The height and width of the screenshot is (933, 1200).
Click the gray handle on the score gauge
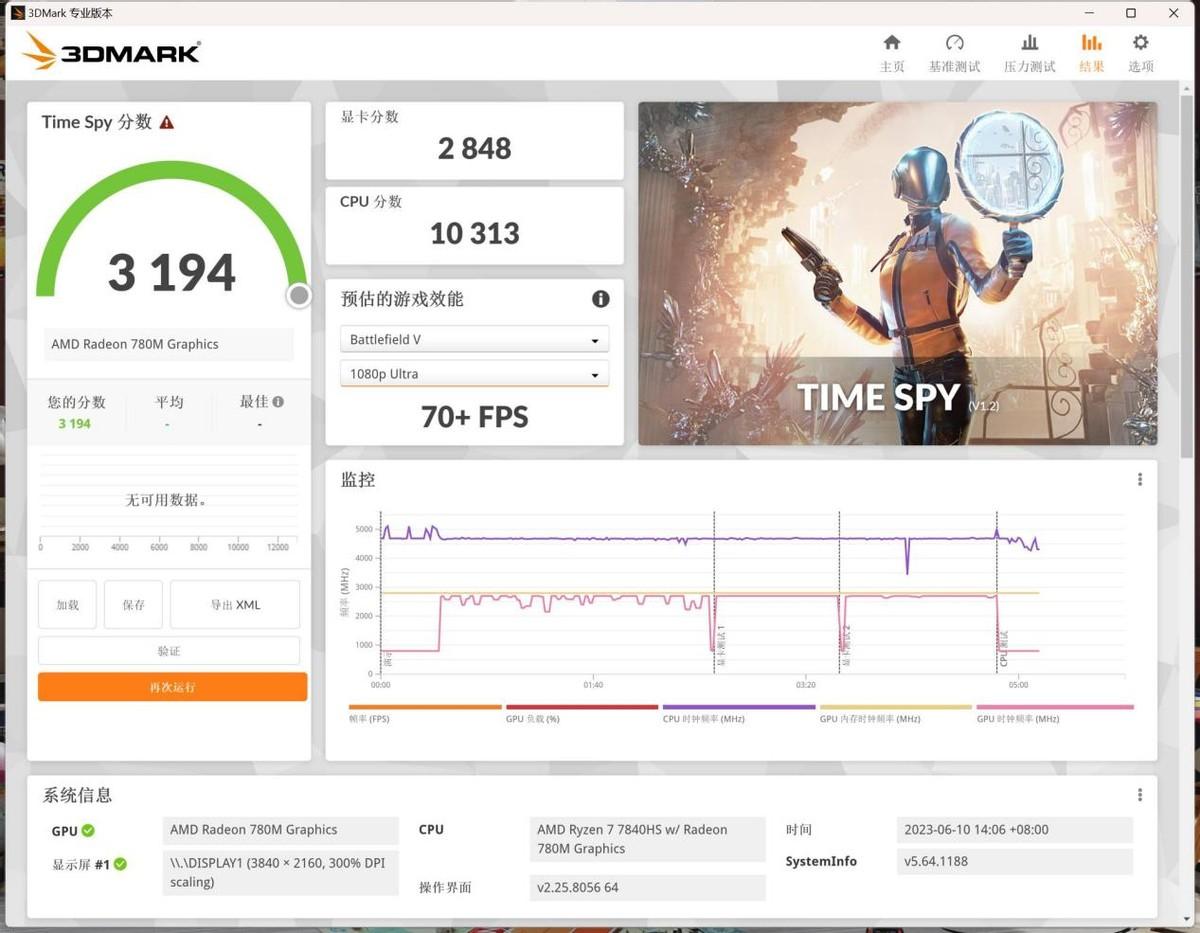(x=298, y=295)
